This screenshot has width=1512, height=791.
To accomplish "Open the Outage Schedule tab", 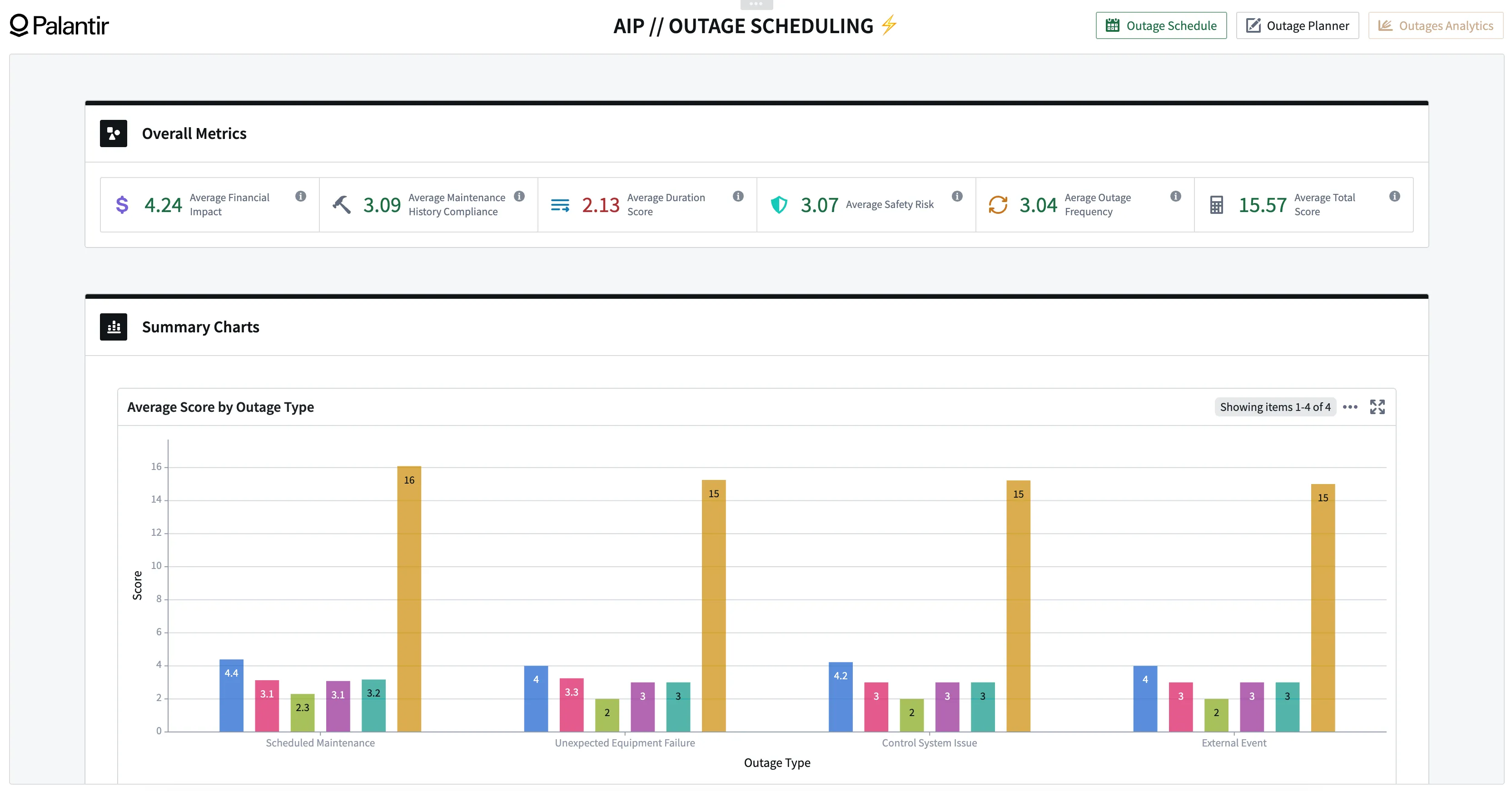I will (x=1160, y=25).
